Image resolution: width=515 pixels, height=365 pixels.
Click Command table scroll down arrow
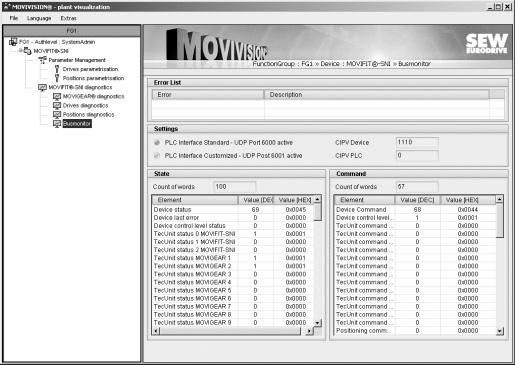500,331
